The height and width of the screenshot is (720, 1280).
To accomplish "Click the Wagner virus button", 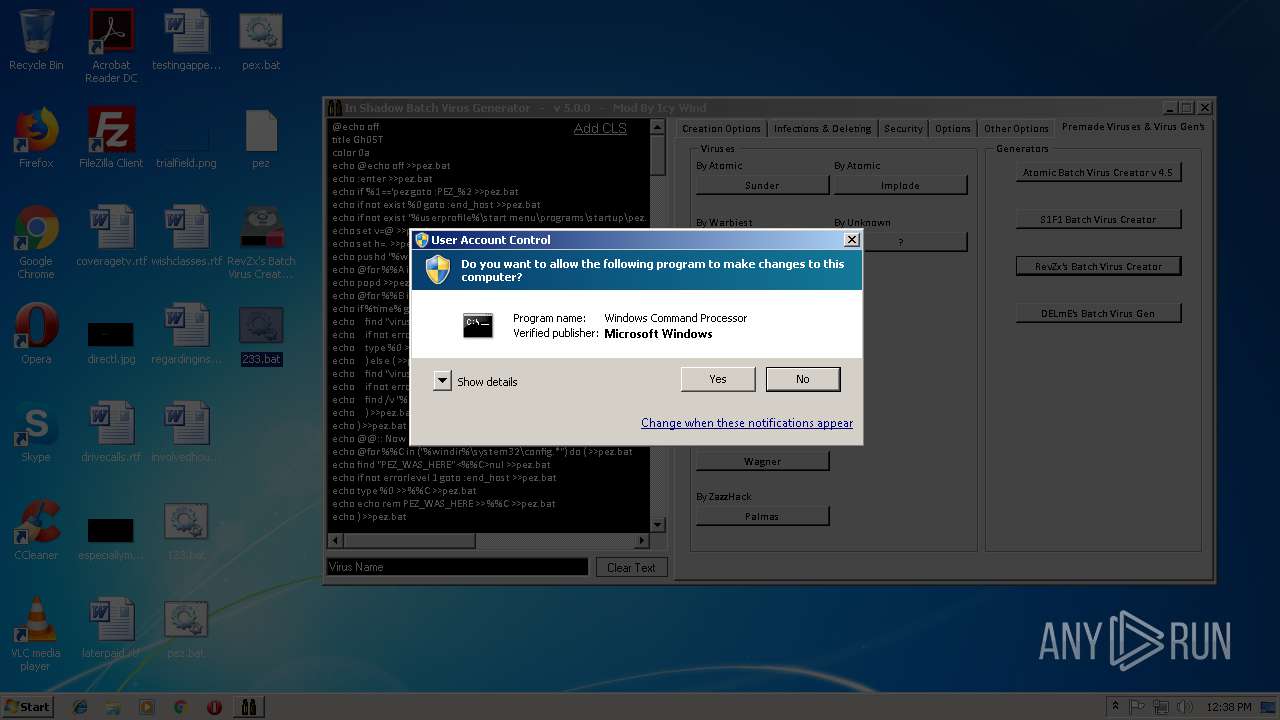I will click(762, 461).
